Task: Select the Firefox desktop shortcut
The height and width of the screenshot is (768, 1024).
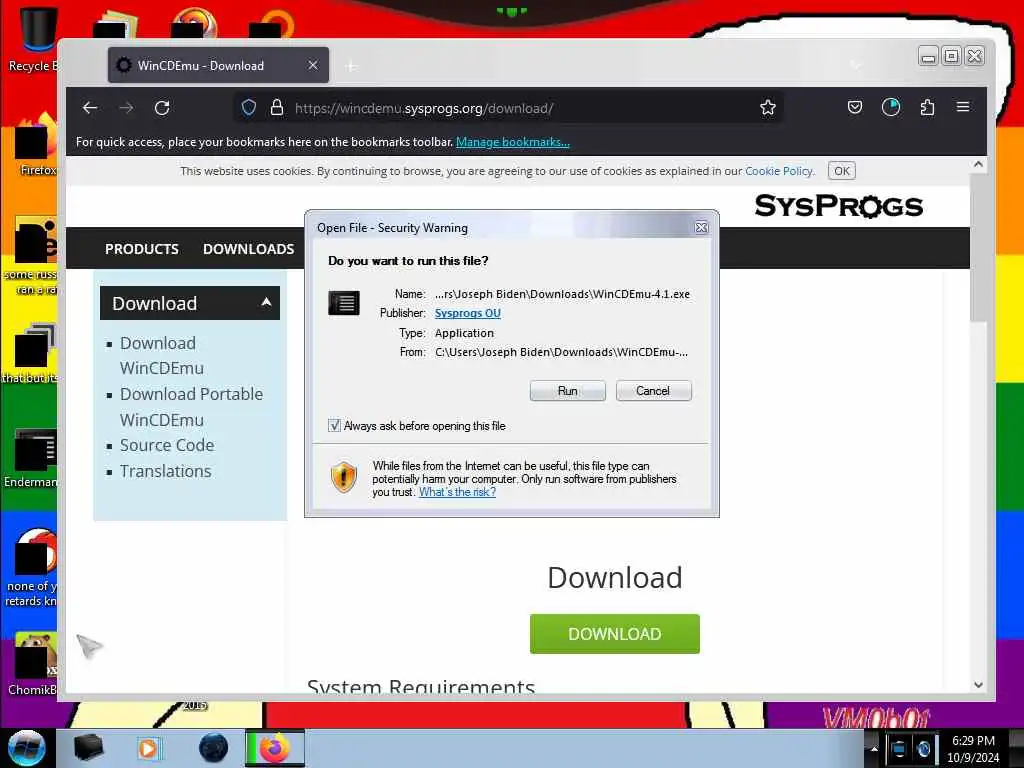Action: 34,145
